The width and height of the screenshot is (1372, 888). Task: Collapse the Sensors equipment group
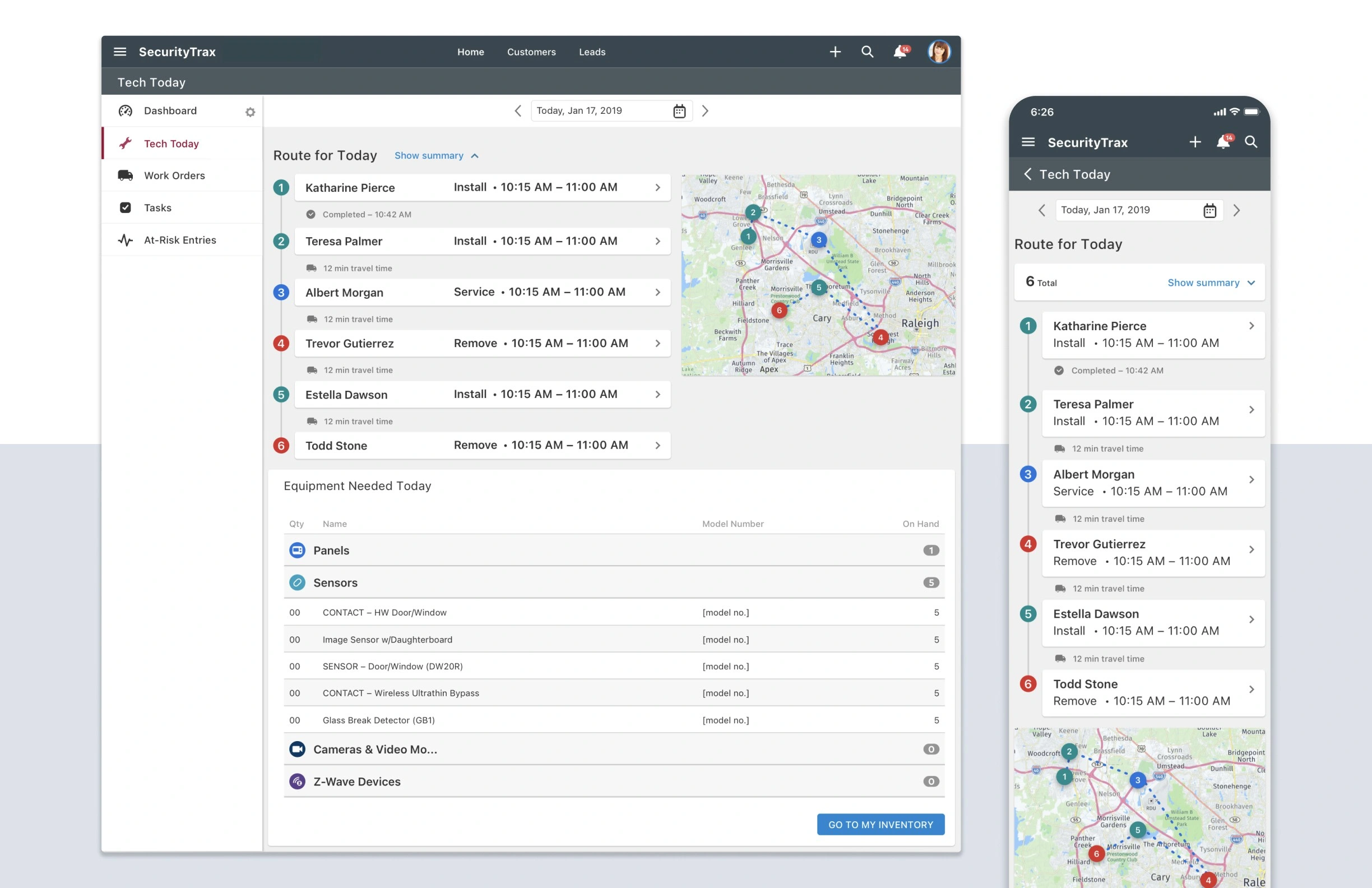(x=335, y=582)
